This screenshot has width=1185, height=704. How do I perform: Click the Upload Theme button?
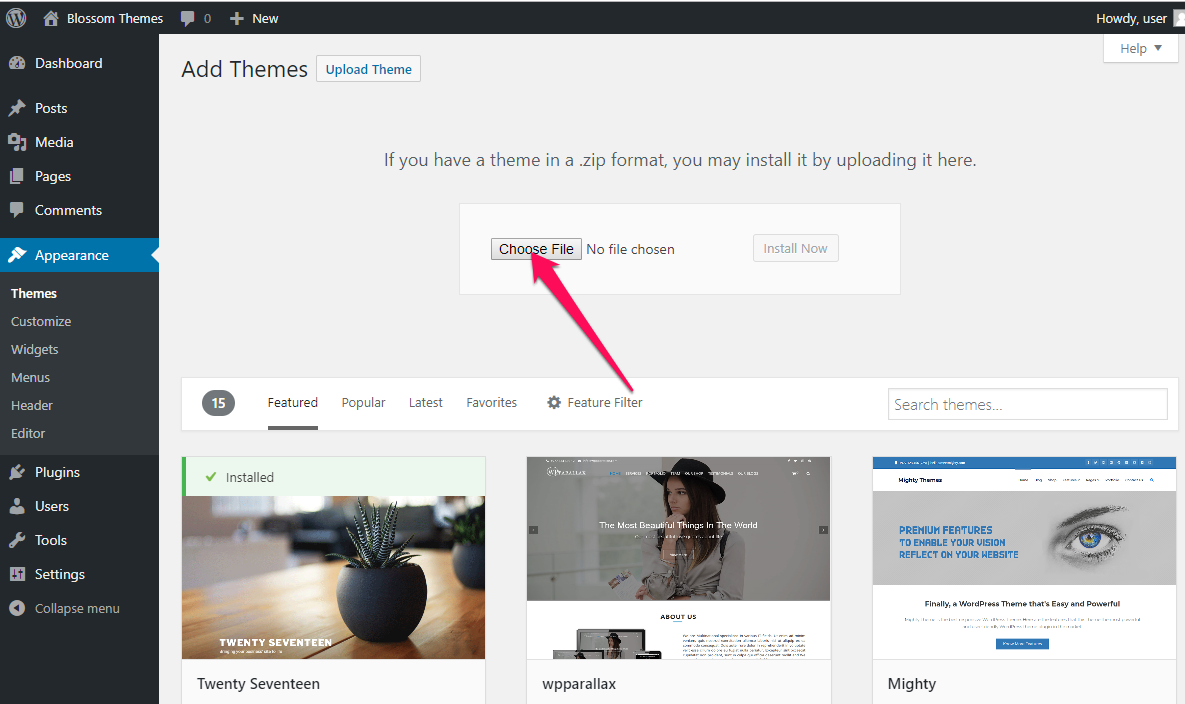368,69
